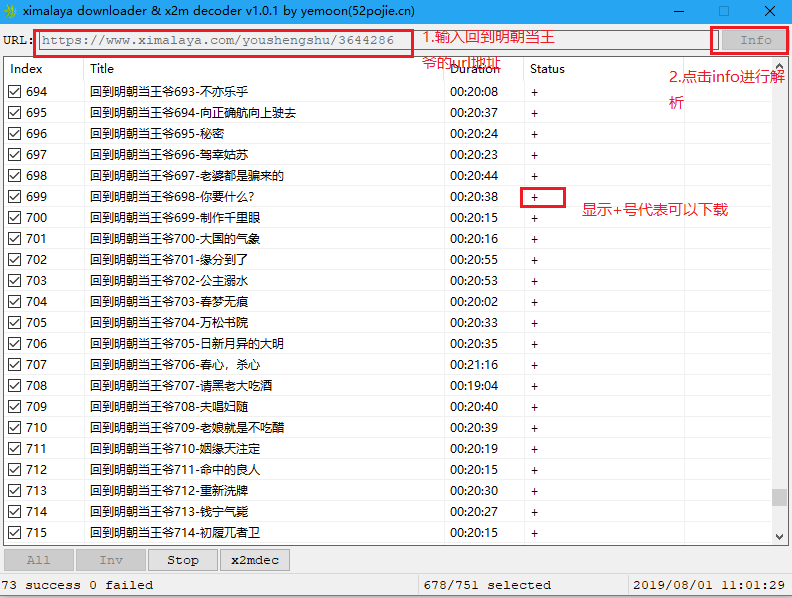Select the title 回到明朝当王爷705-日新月异的大明
Screen dimensions: 792x598
pyautogui.click(x=187, y=343)
